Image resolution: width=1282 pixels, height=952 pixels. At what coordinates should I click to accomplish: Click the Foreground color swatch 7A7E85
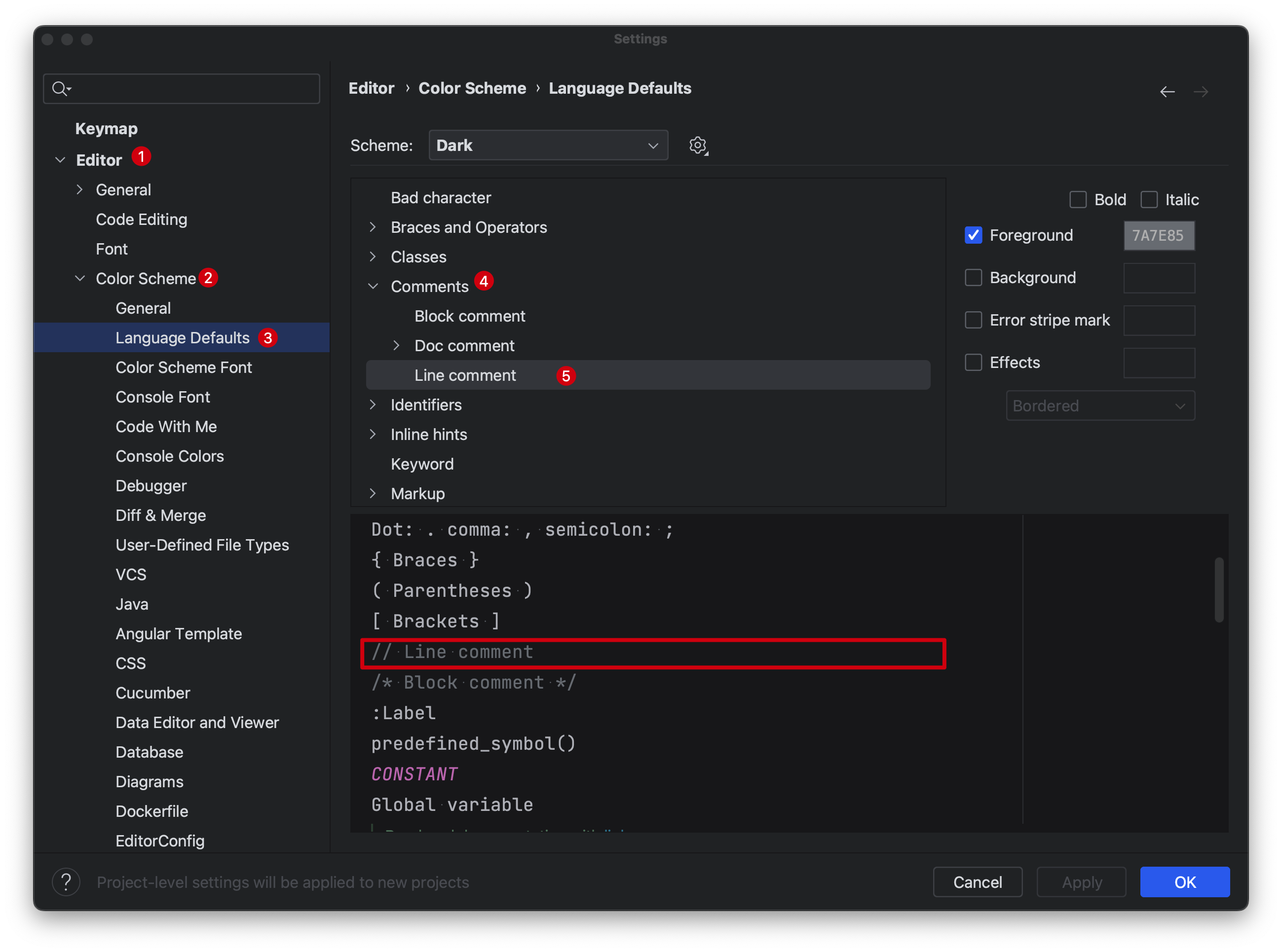pyautogui.click(x=1159, y=236)
